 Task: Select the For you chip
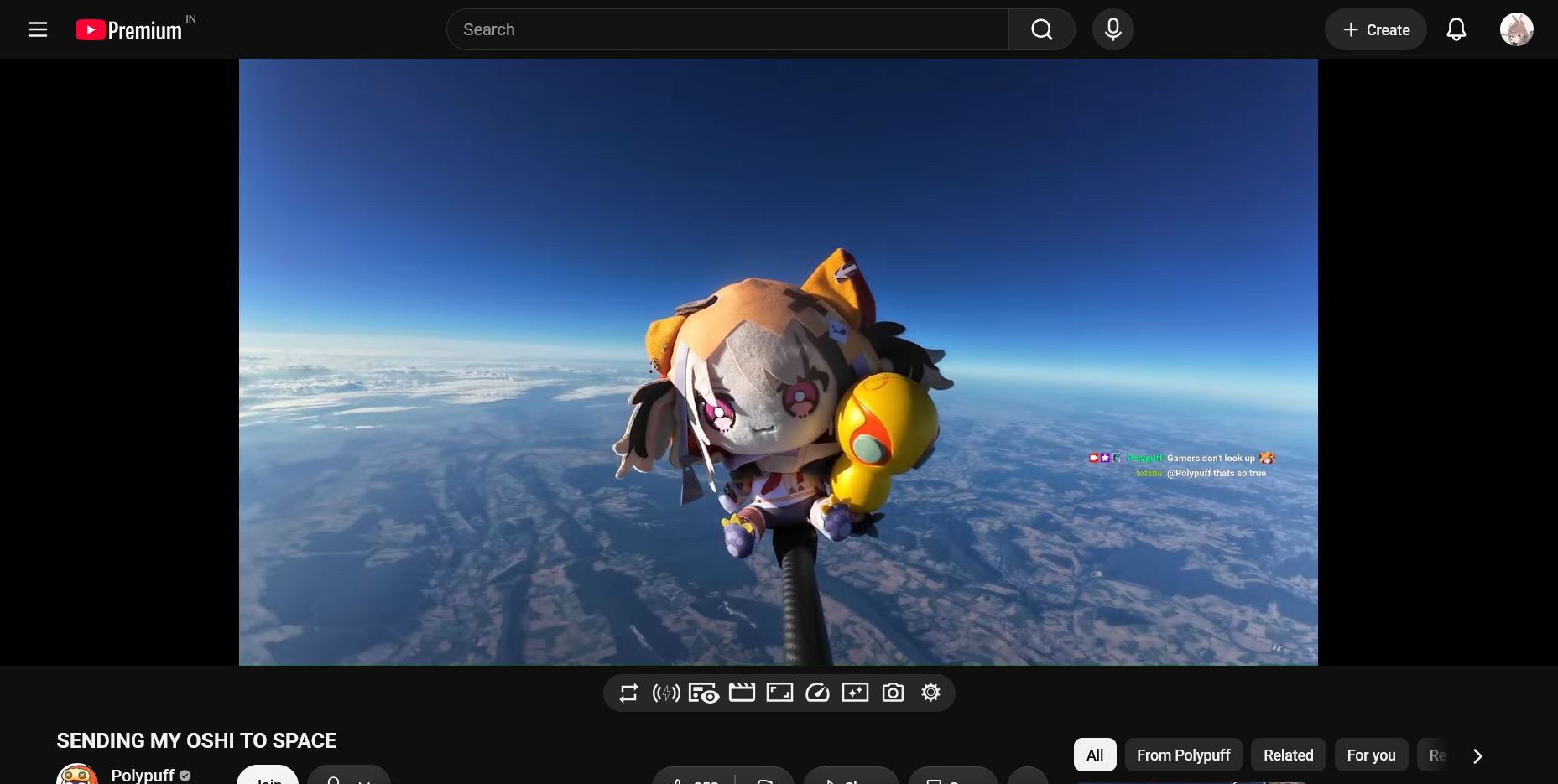click(x=1371, y=755)
